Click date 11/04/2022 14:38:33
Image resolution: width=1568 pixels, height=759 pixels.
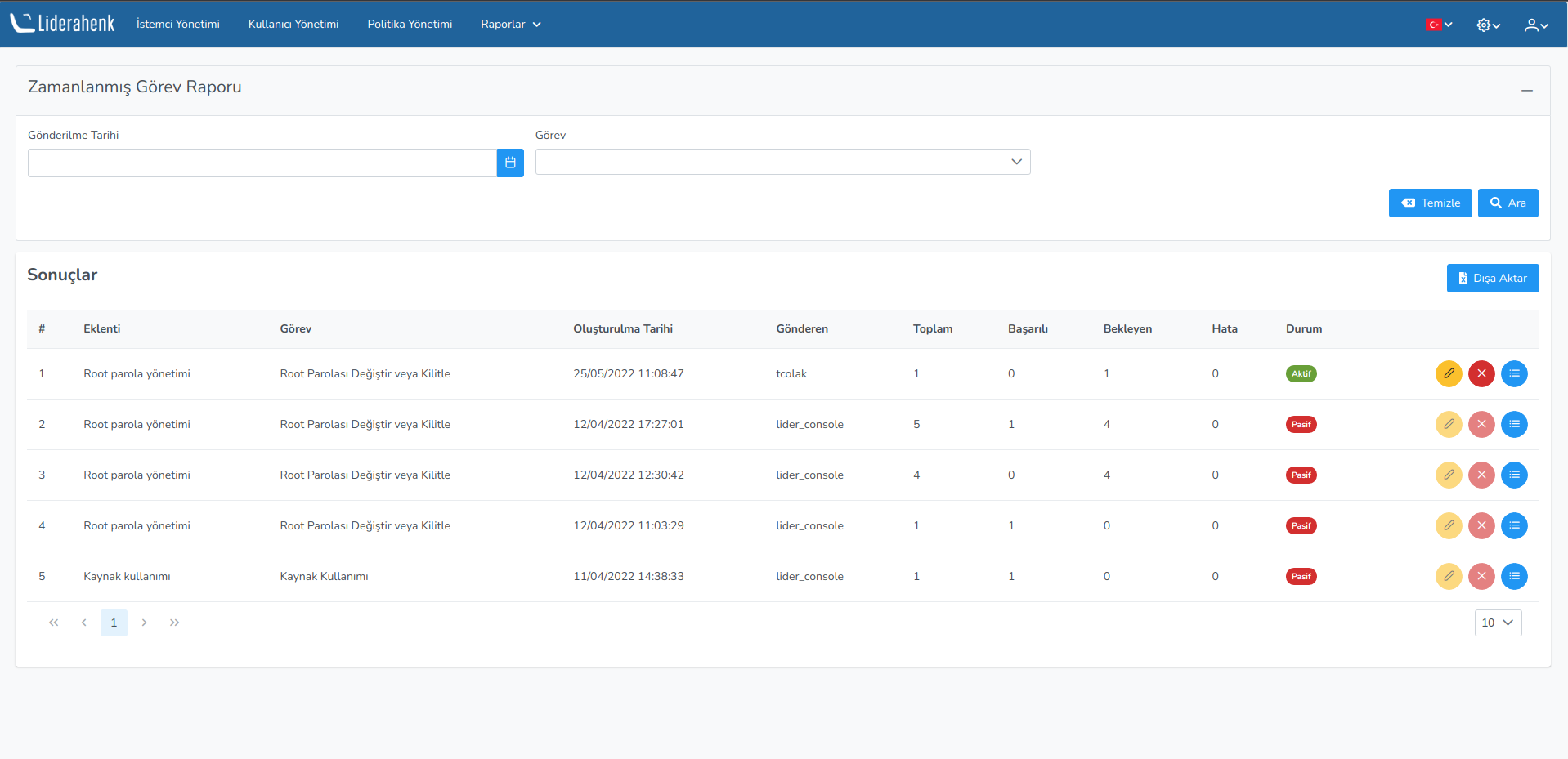coord(629,576)
